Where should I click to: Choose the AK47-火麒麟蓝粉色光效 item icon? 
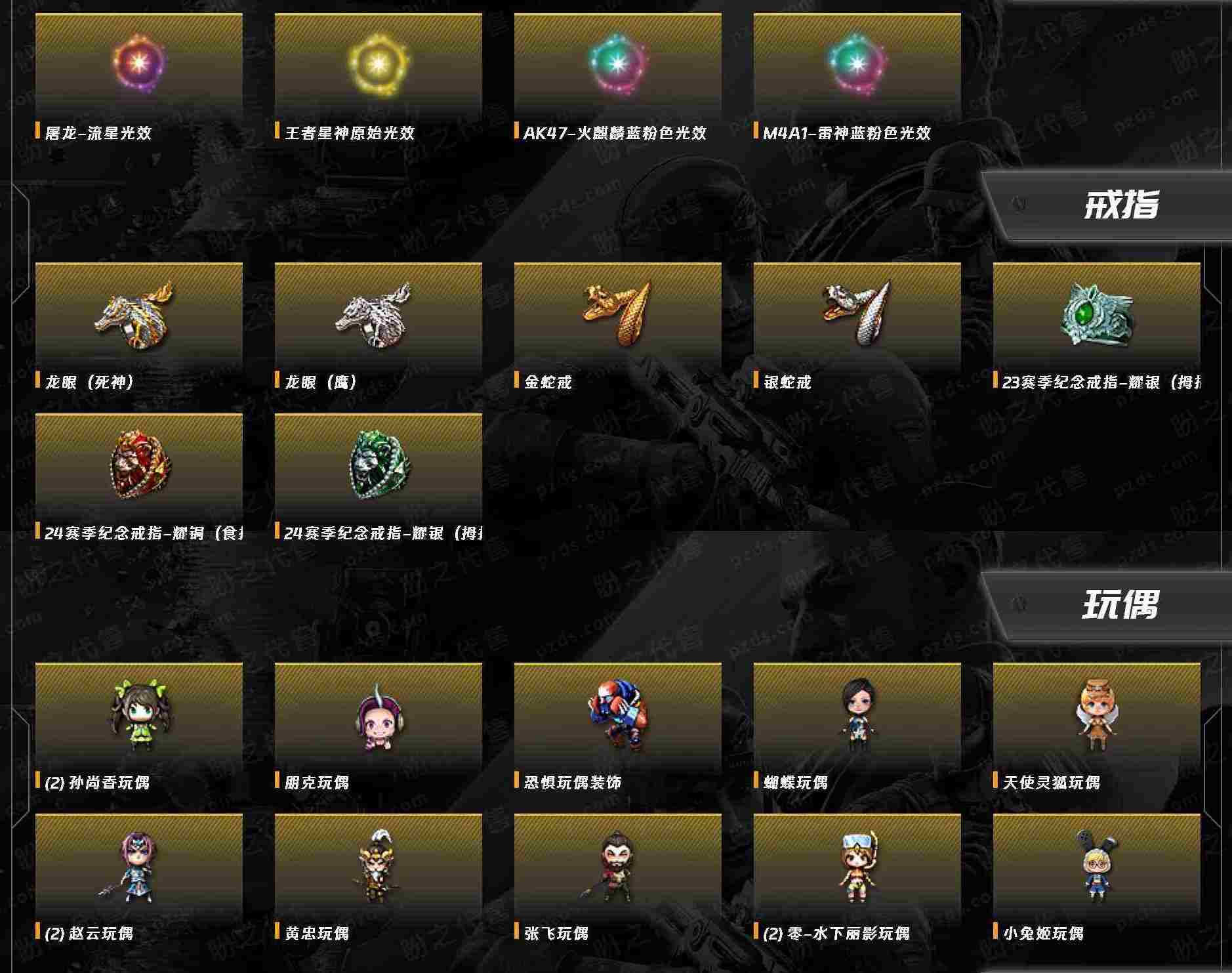coord(617,64)
